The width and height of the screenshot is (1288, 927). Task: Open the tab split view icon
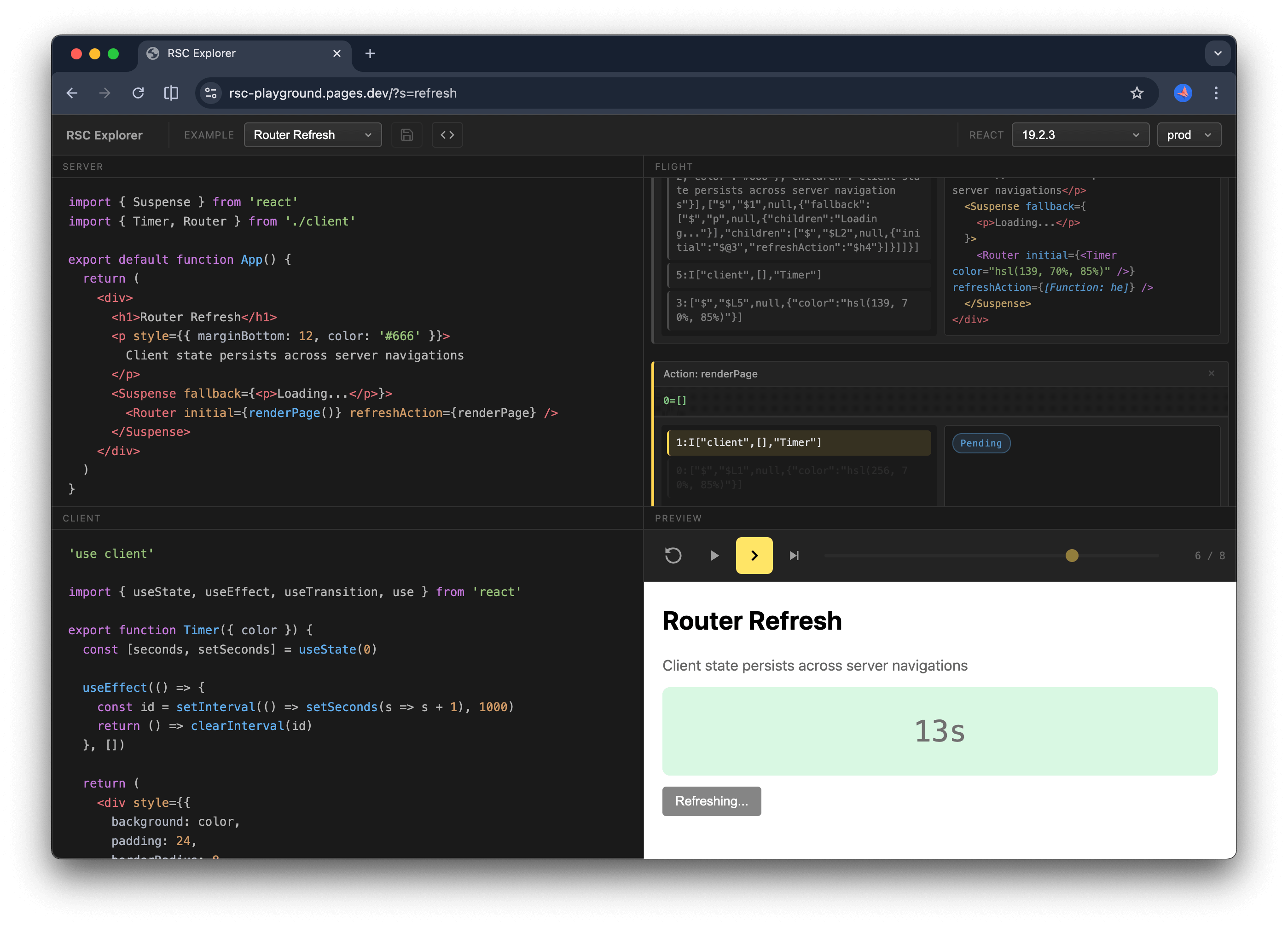[x=171, y=93]
